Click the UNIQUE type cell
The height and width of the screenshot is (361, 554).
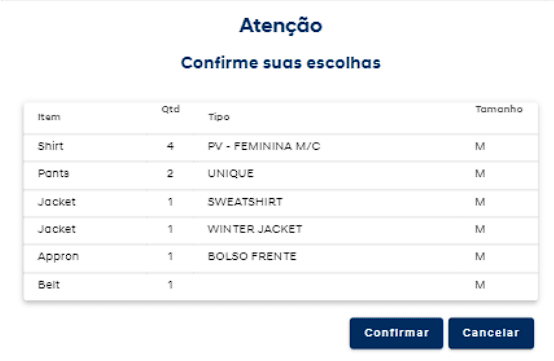pos(231,173)
